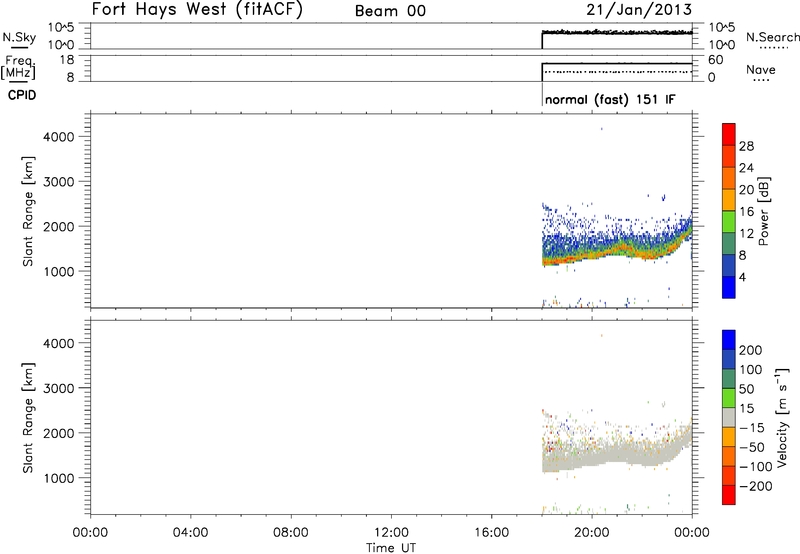Select the '50' tick on Velocity colorbar

point(746,389)
